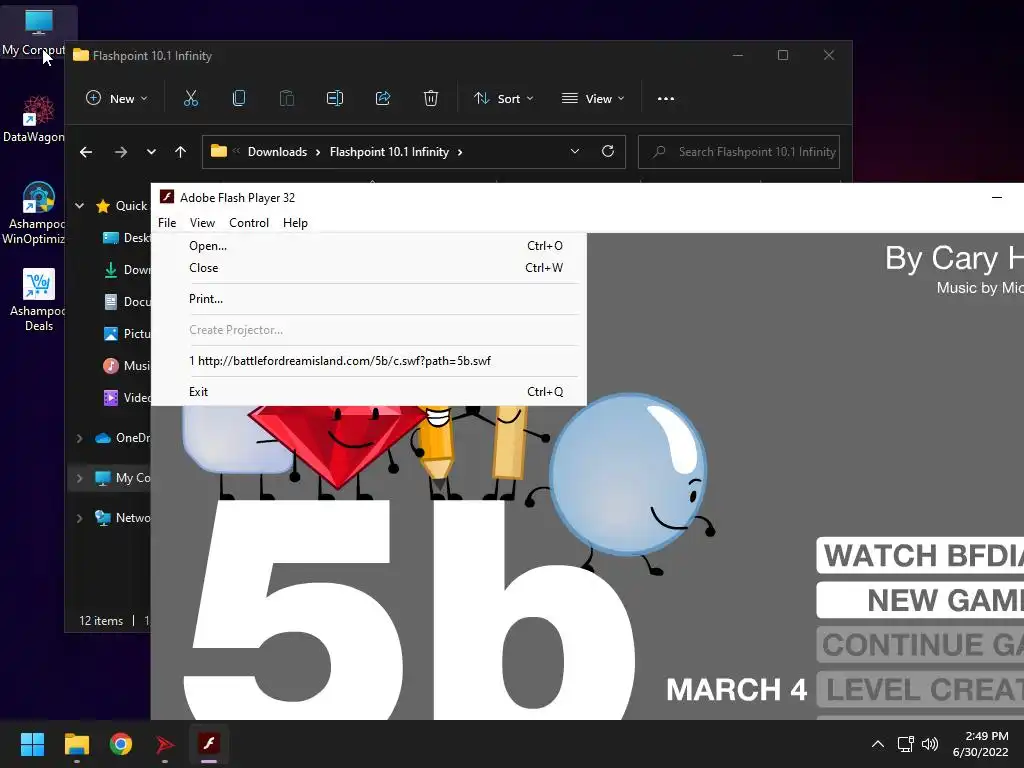Screen dimensions: 1024x768
Task: Select the Ashampoo Deals desktop shortcut
Action: (38, 300)
